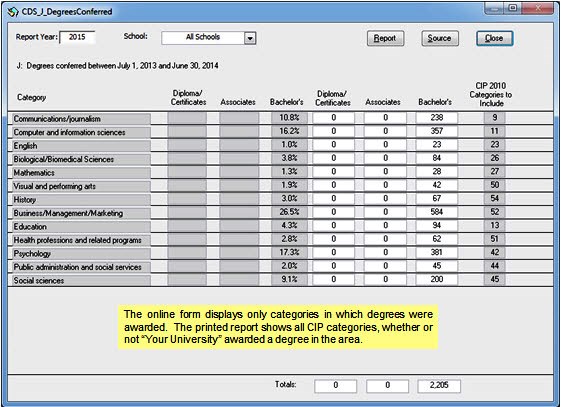Click the Close button beside Source
The width and height of the screenshot is (561, 407).
(x=494, y=38)
